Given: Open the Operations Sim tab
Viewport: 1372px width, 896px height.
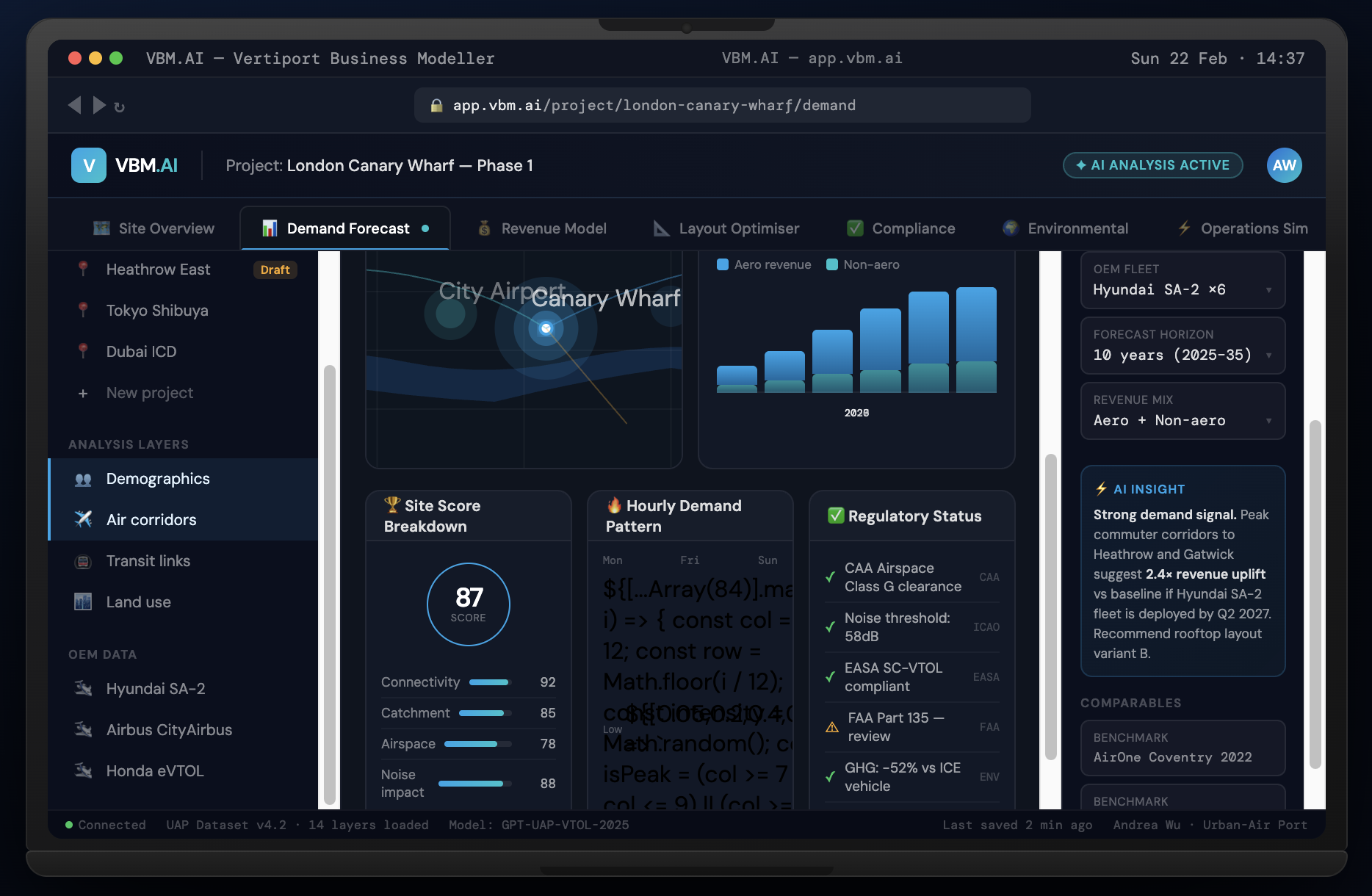Looking at the screenshot, I should (x=1243, y=228).
